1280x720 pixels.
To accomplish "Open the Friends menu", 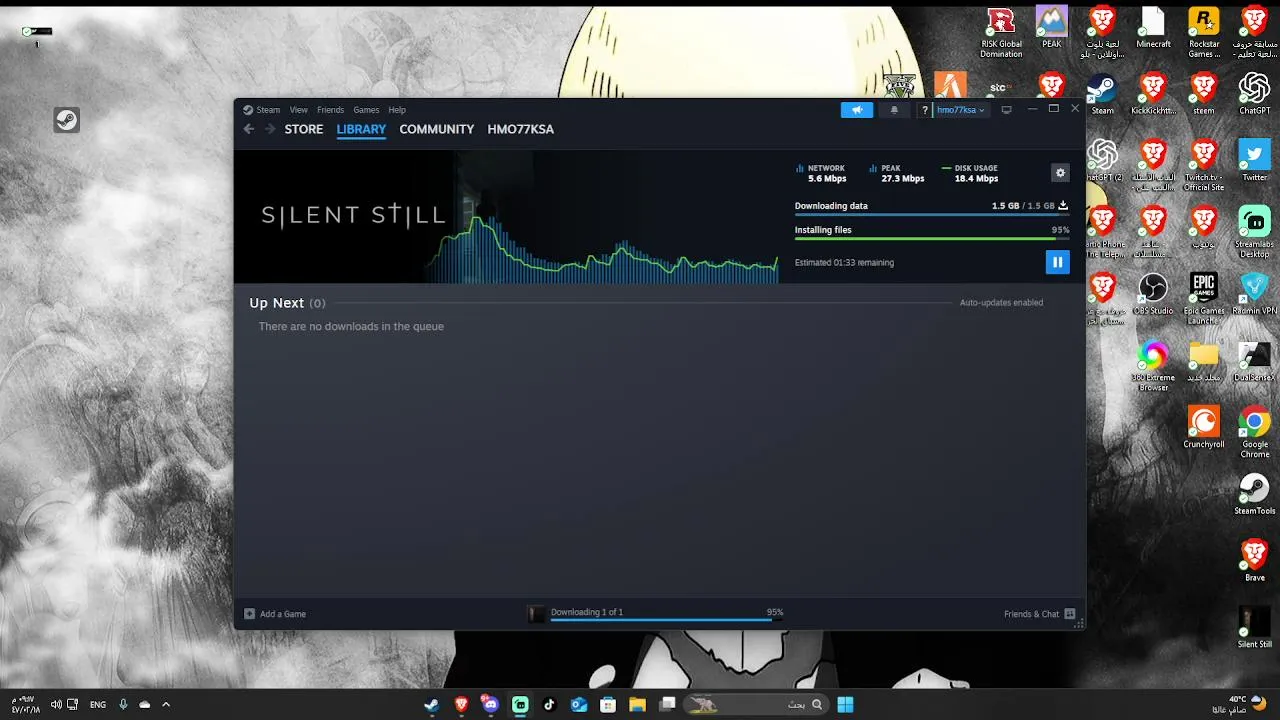I will [x=330, y=110].
